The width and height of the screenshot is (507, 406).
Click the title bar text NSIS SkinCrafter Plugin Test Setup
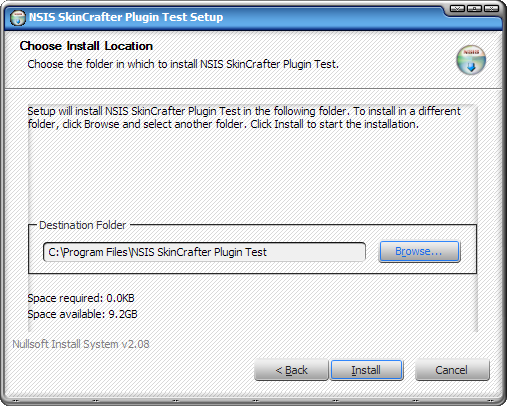(126, 17)
